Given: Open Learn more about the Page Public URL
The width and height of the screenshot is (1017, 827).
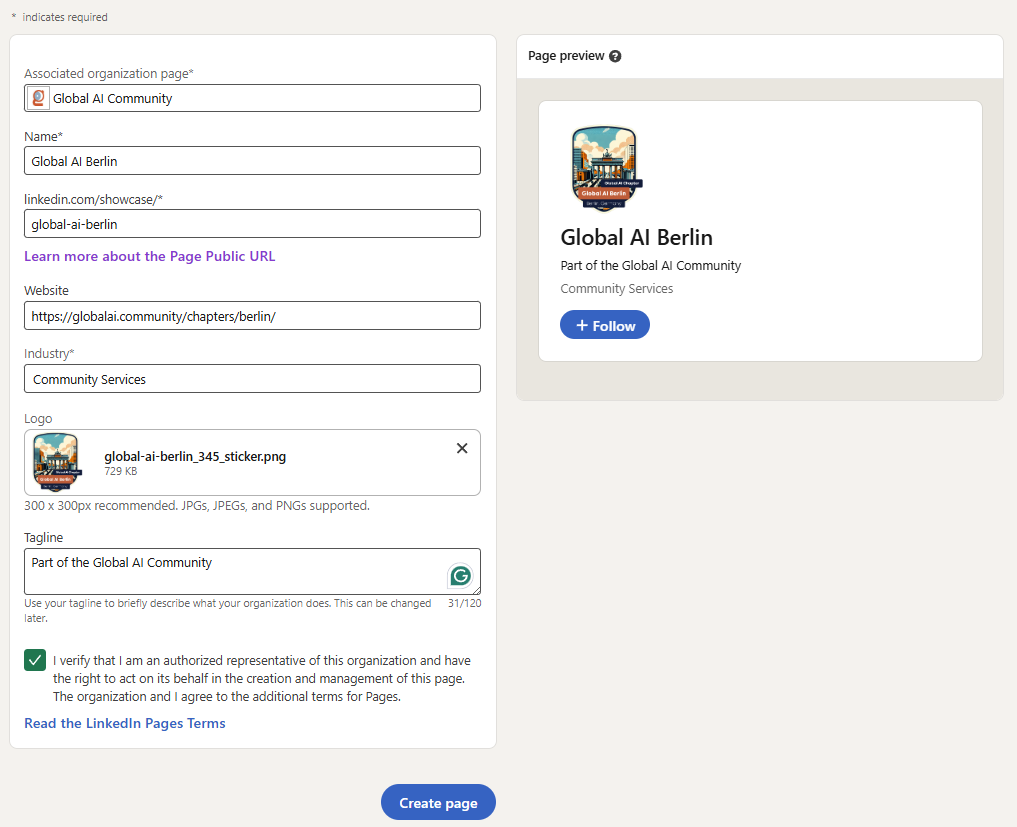Looking at the screenshot, I should tap(149, 256).
